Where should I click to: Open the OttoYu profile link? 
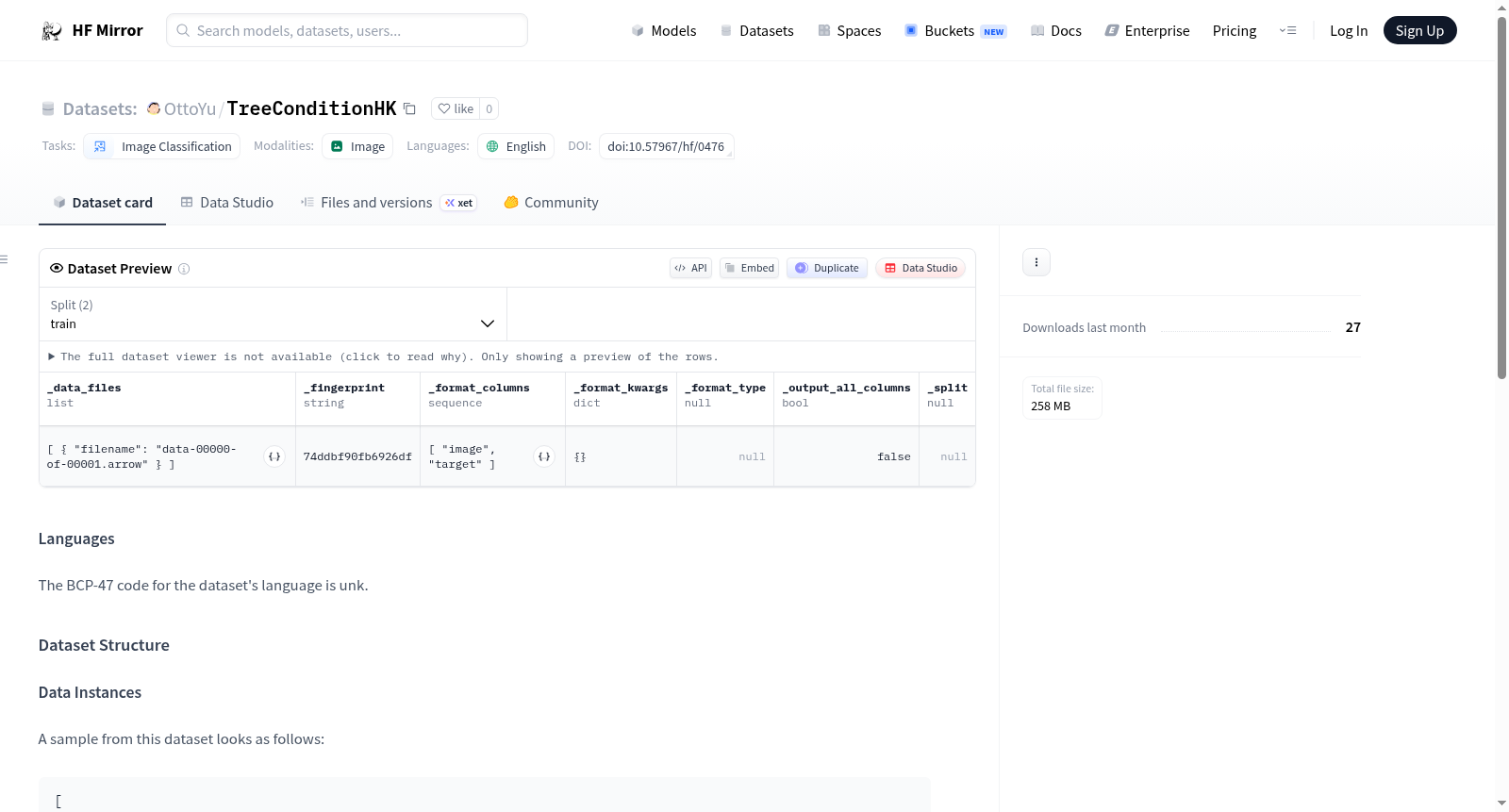(190, 109)
